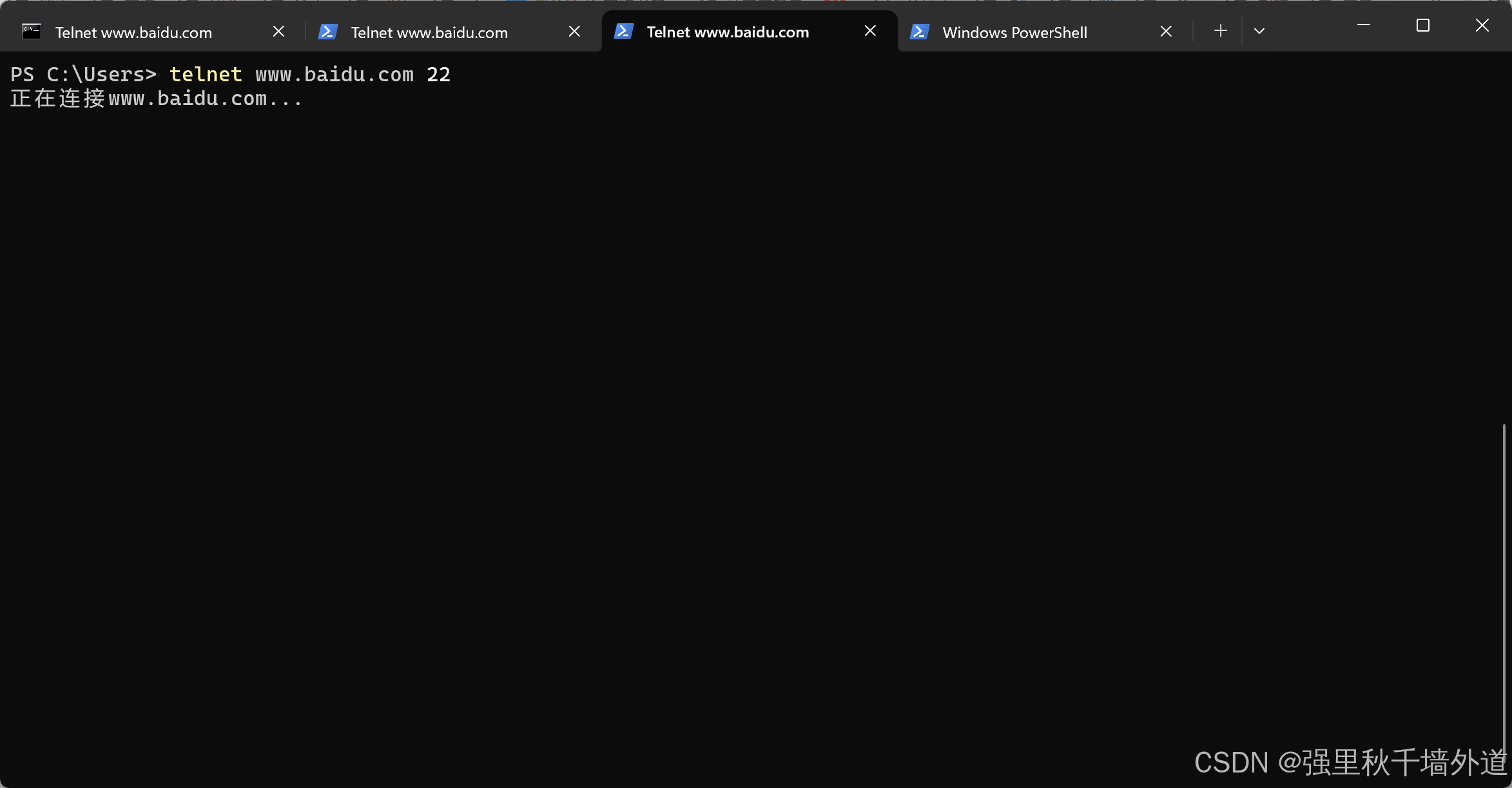Click the connecting www.baidu.com status line
The width and height of the screenshot is (1512, 788).
click(156, 99)
